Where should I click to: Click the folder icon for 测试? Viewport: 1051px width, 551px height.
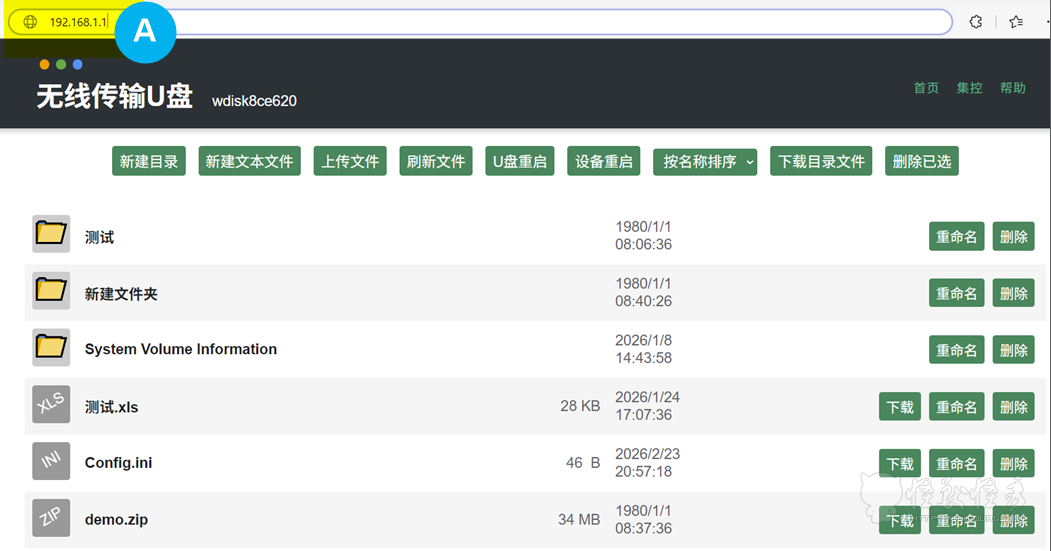pyautogui.click(x=51, y=234)
